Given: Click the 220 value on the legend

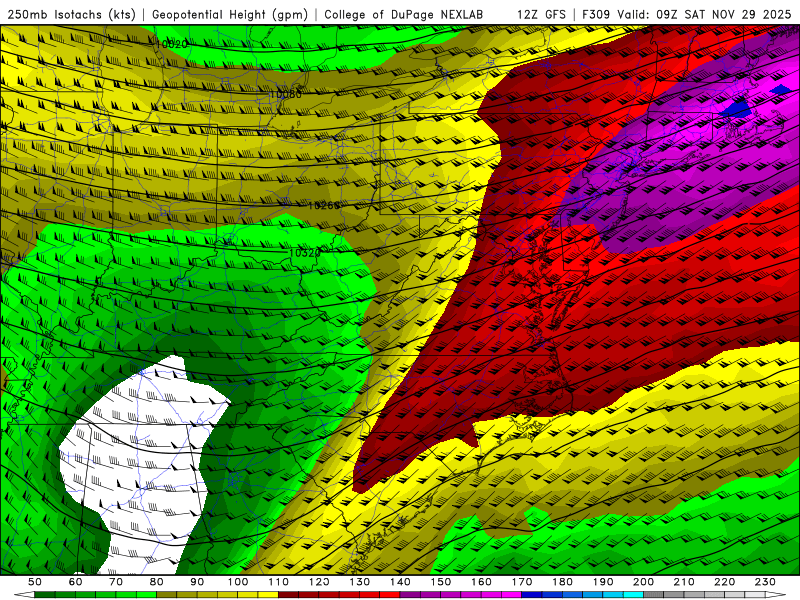Looking at the screenshot, I should pos(724,582).
